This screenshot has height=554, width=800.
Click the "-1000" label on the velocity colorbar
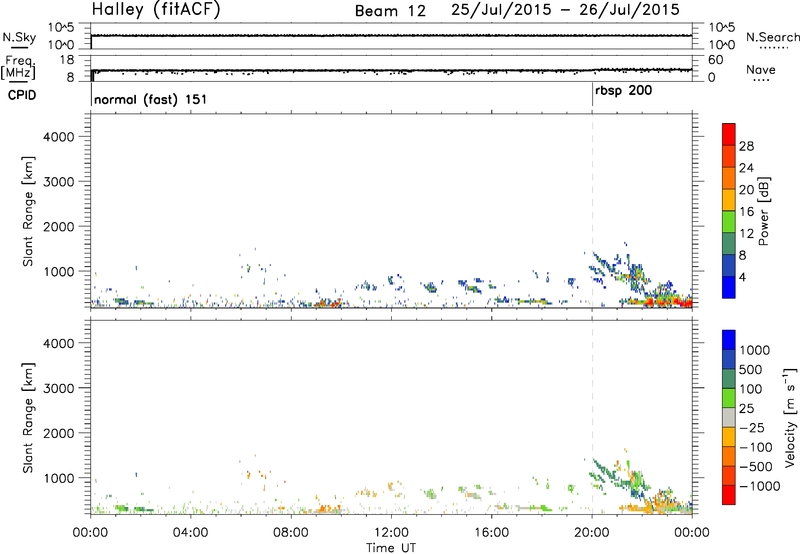[x=760, y=486]
